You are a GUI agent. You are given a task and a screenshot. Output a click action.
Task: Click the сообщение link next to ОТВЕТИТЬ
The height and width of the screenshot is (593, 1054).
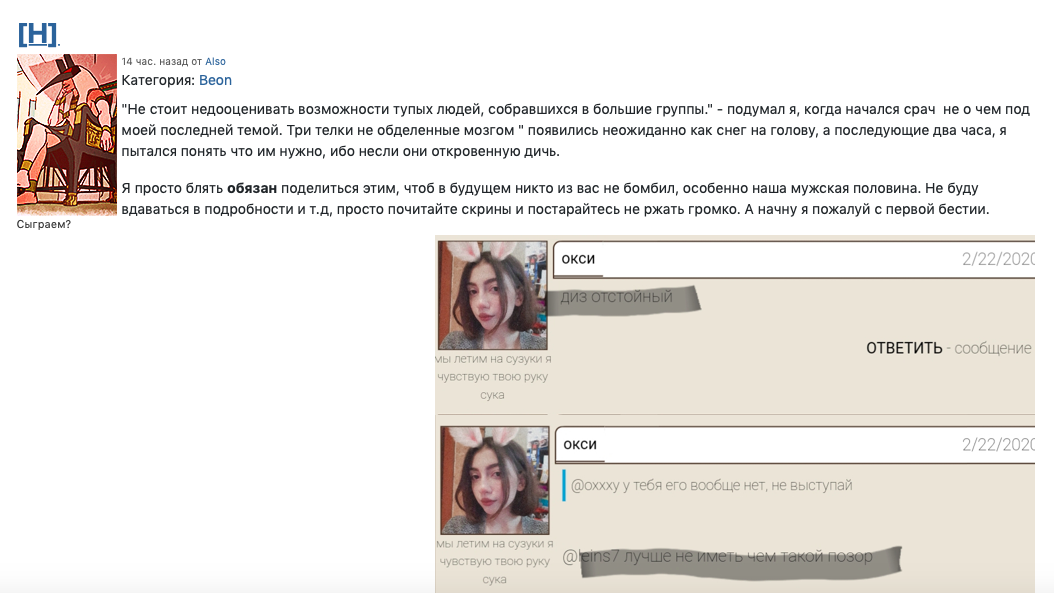(993, 348)
